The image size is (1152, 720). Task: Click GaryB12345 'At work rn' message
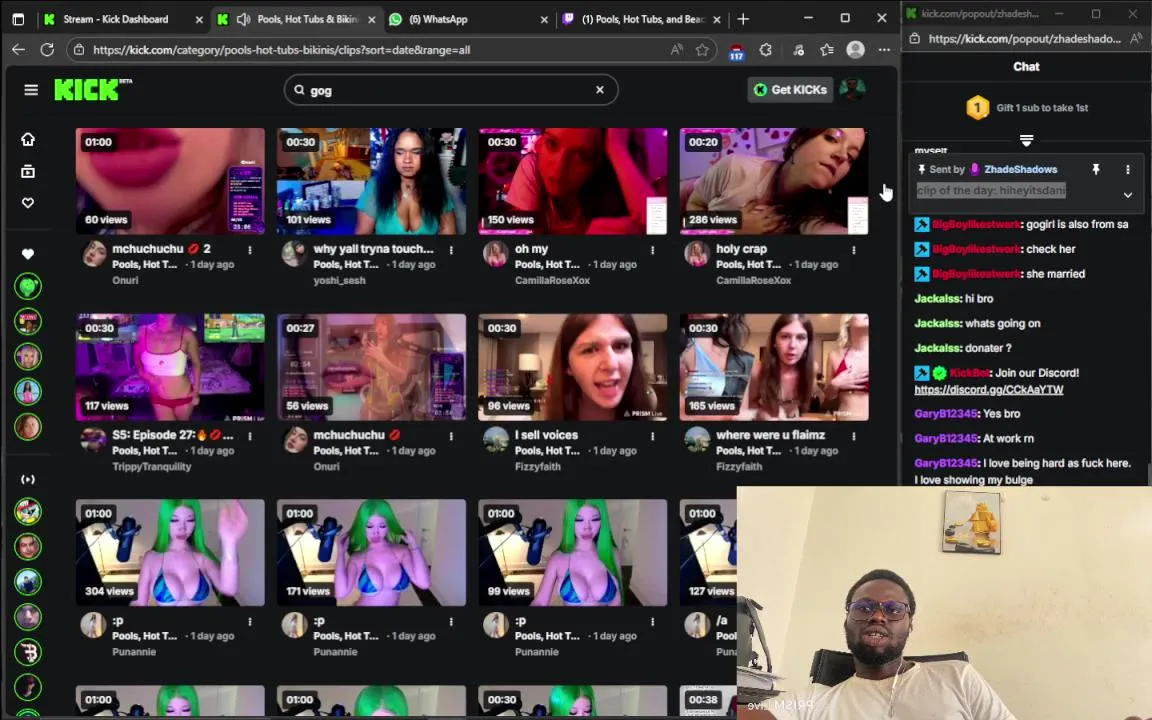pos(973,438)
